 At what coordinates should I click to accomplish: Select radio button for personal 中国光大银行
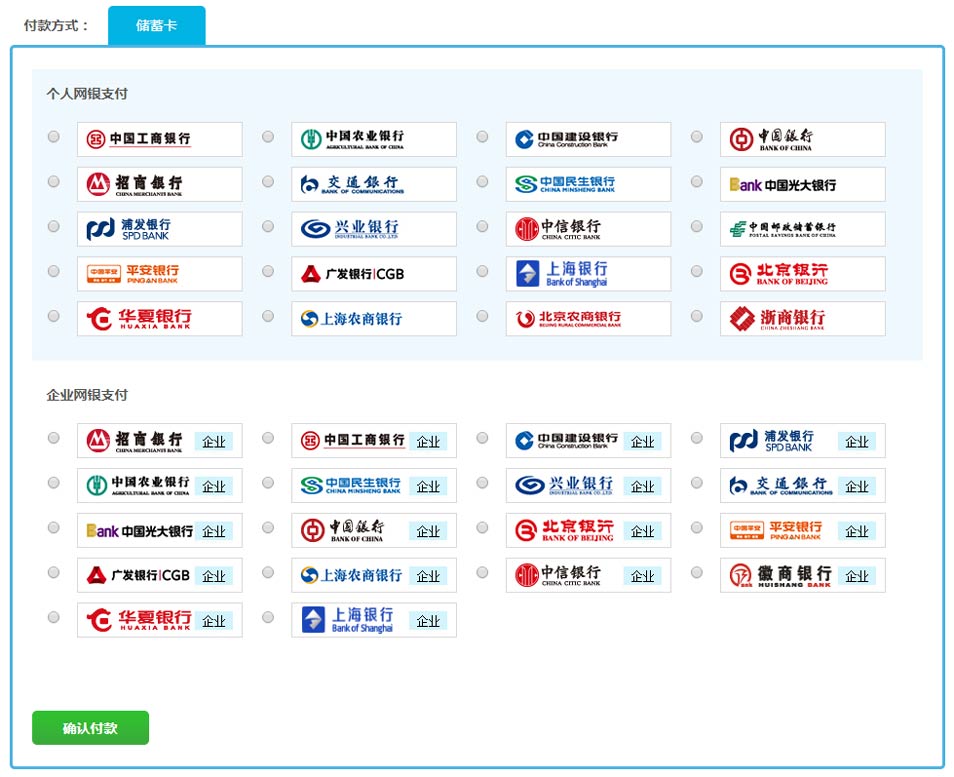point(697,181)
